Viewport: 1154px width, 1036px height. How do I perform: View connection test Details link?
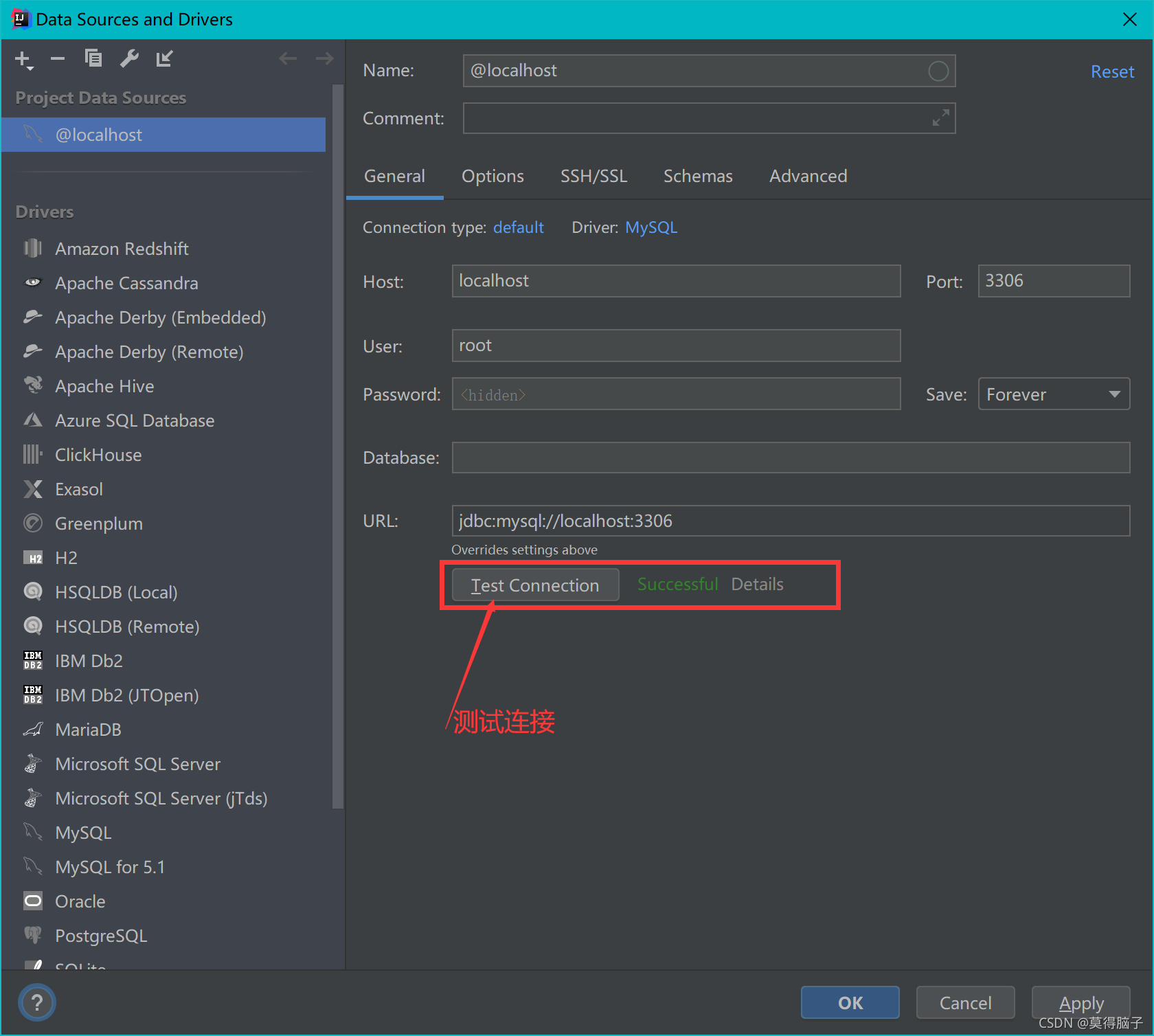click(757, 584)
